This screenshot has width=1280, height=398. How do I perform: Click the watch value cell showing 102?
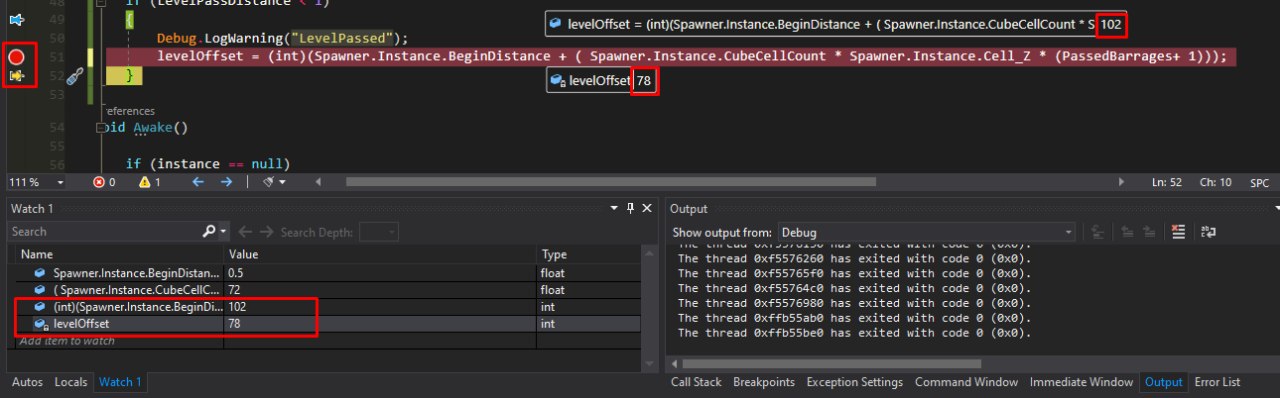[x=380, y=307]
